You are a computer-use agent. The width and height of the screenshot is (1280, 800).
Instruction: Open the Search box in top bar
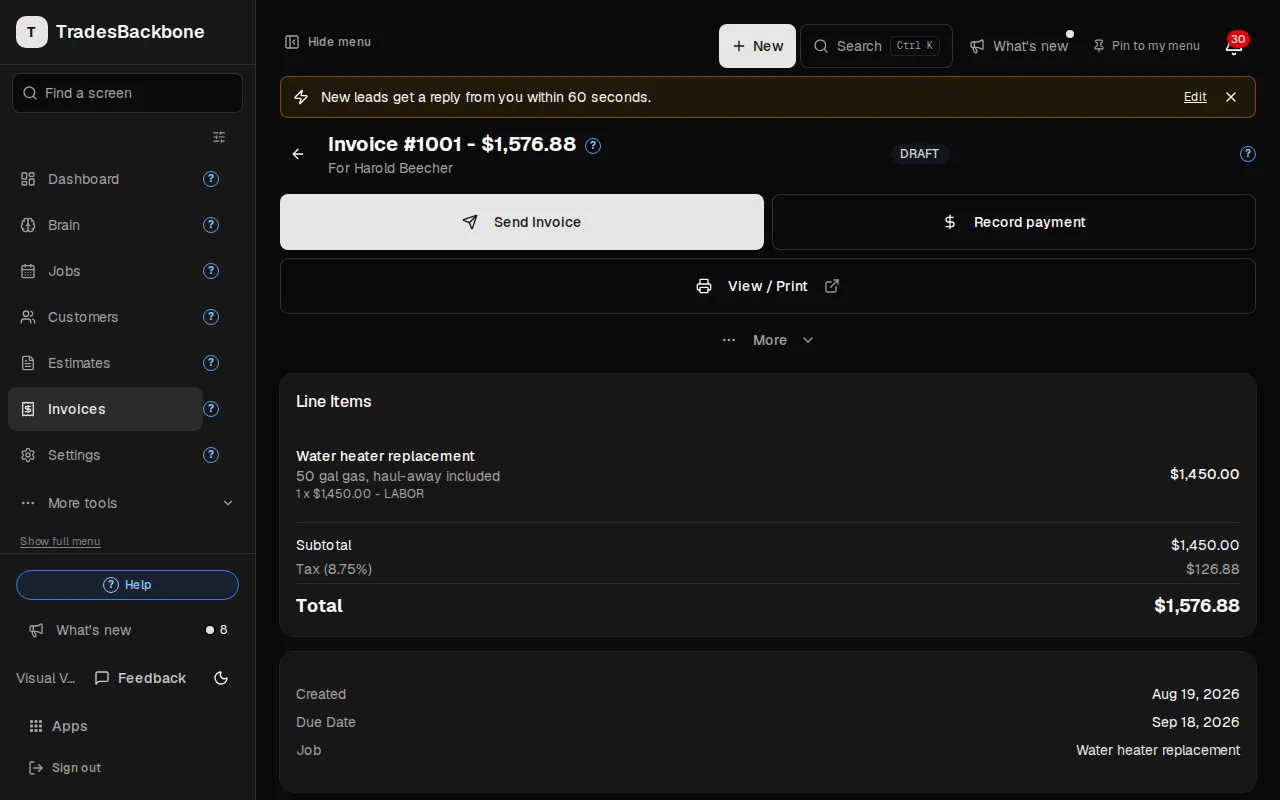[876, 46]
